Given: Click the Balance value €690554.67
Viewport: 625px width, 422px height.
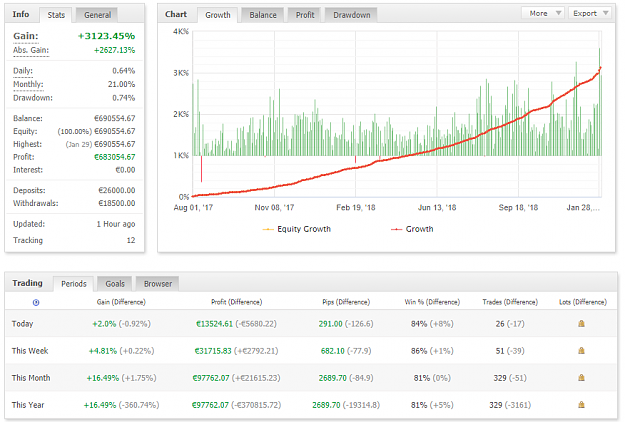Looking at the screenshot, I should [x=114, y=118].
